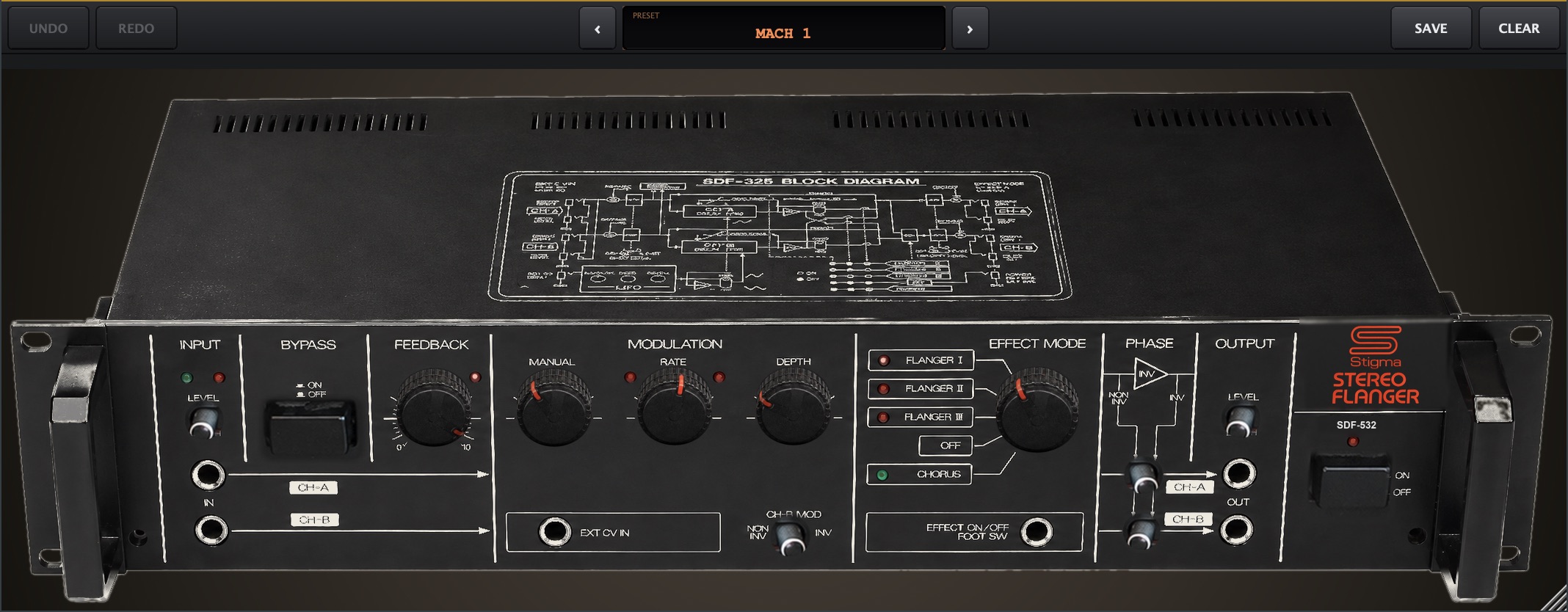Click the power LED under SDF-532
1568x612 pixels.
pyautogui.click(x=1354, y=442)
